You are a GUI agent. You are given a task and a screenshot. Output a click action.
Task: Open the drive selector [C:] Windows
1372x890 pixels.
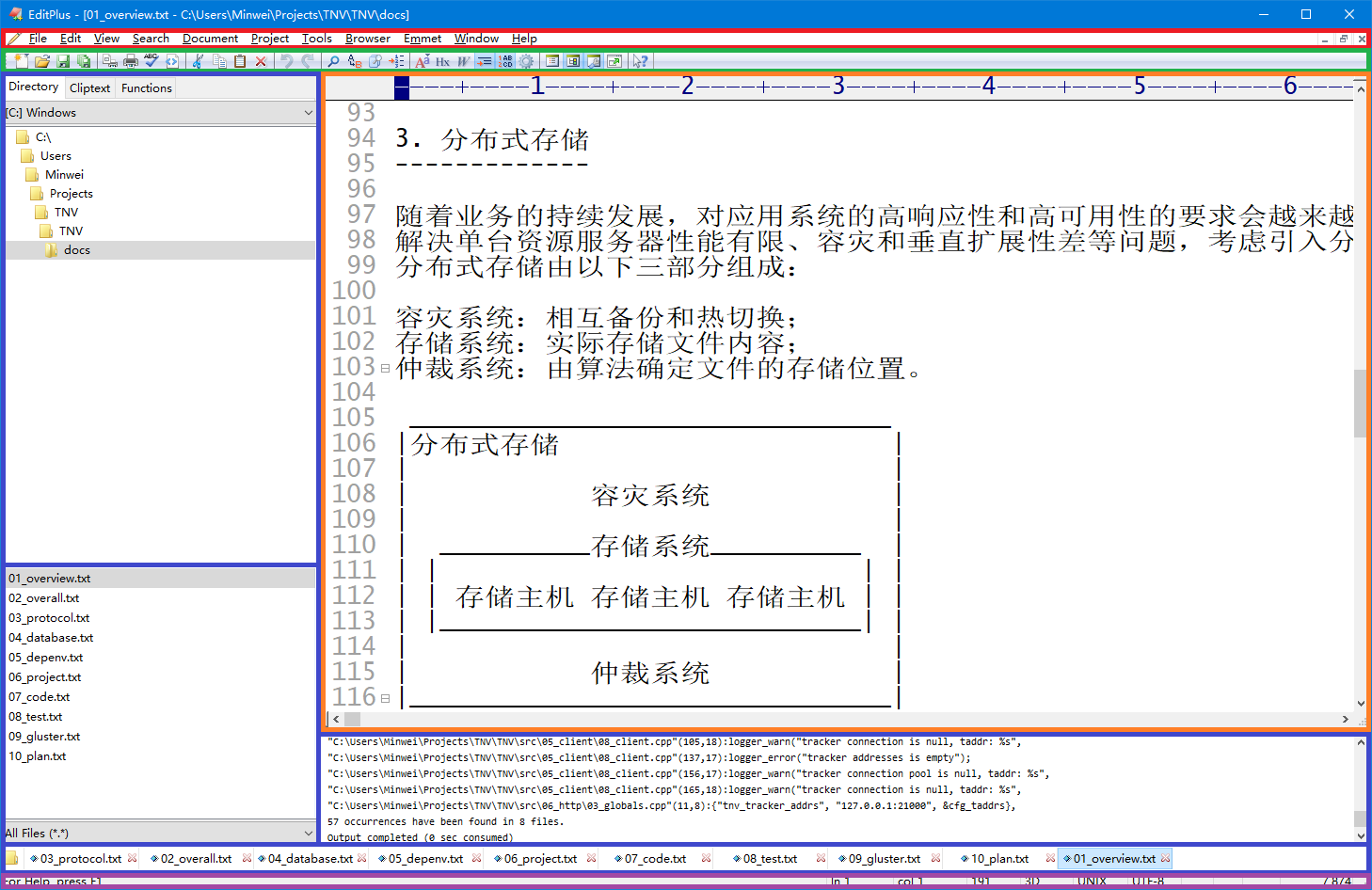point(160,112)
